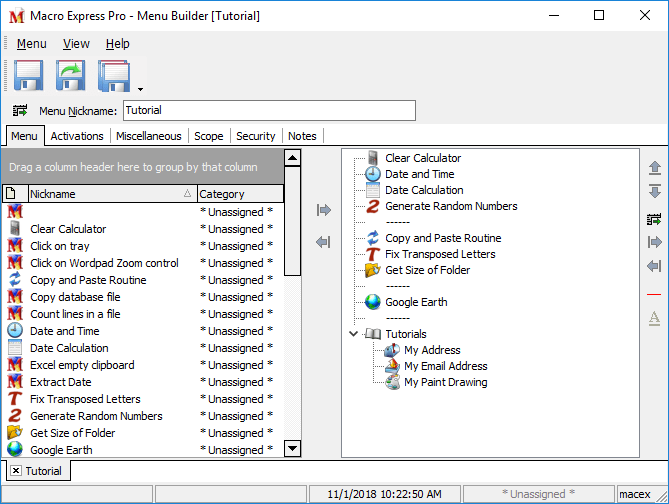Image resolution: width=669 pixels, height=504 pixels.
Task: Select Copy database file in macro list
Action: [143, 297]
